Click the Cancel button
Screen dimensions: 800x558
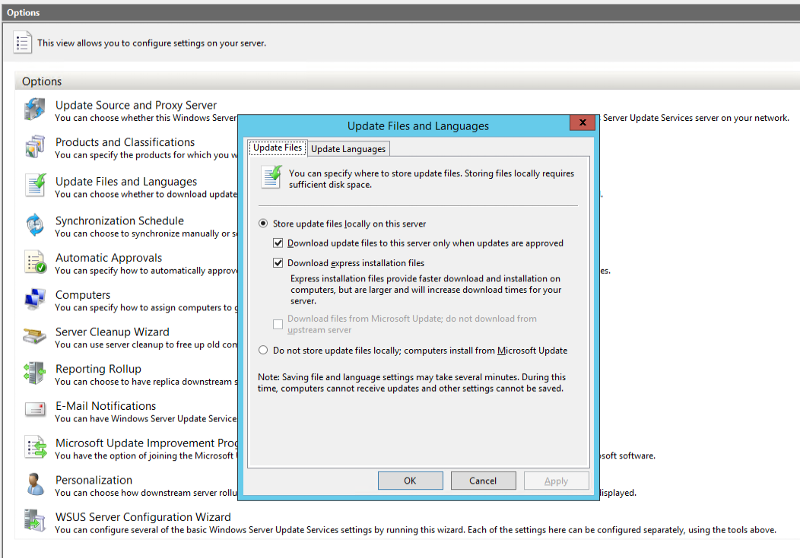pos(483,480)
